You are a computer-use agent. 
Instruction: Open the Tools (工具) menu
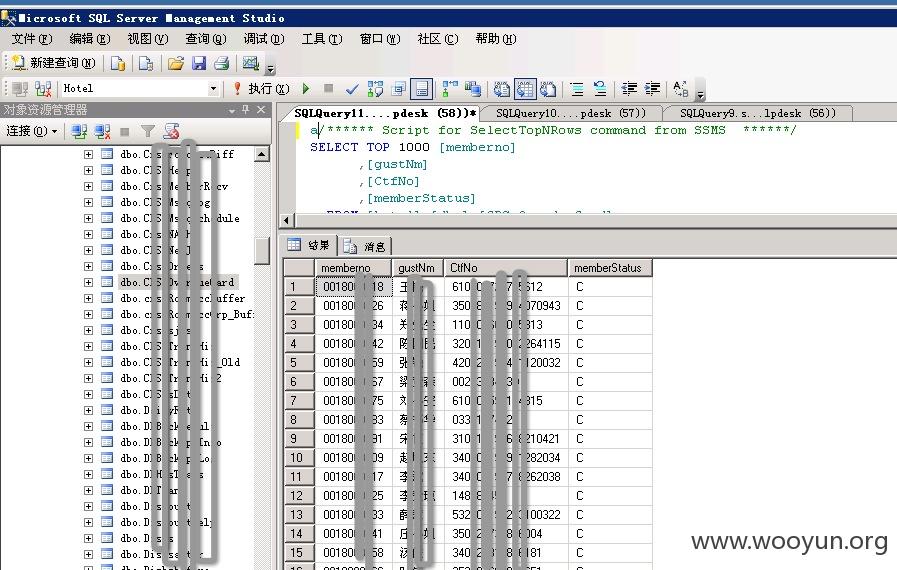click(322, 39)
